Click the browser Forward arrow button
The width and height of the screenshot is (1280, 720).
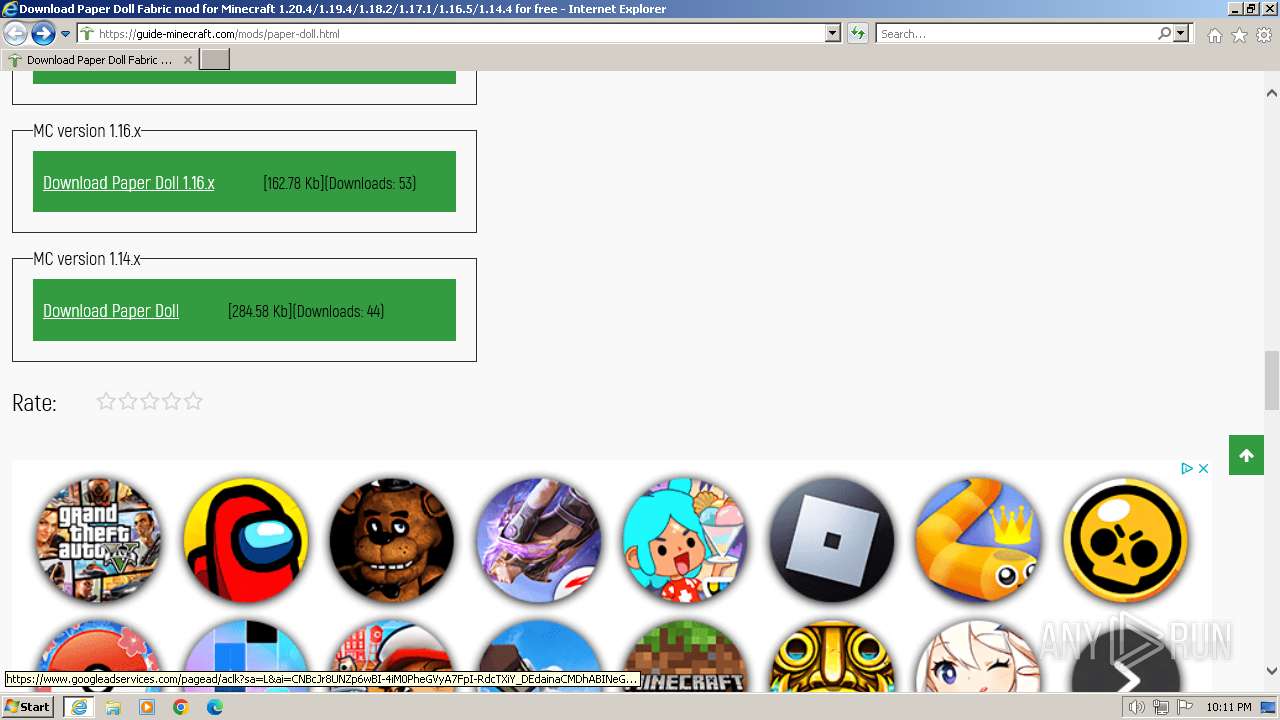click(x=43, y=34)
